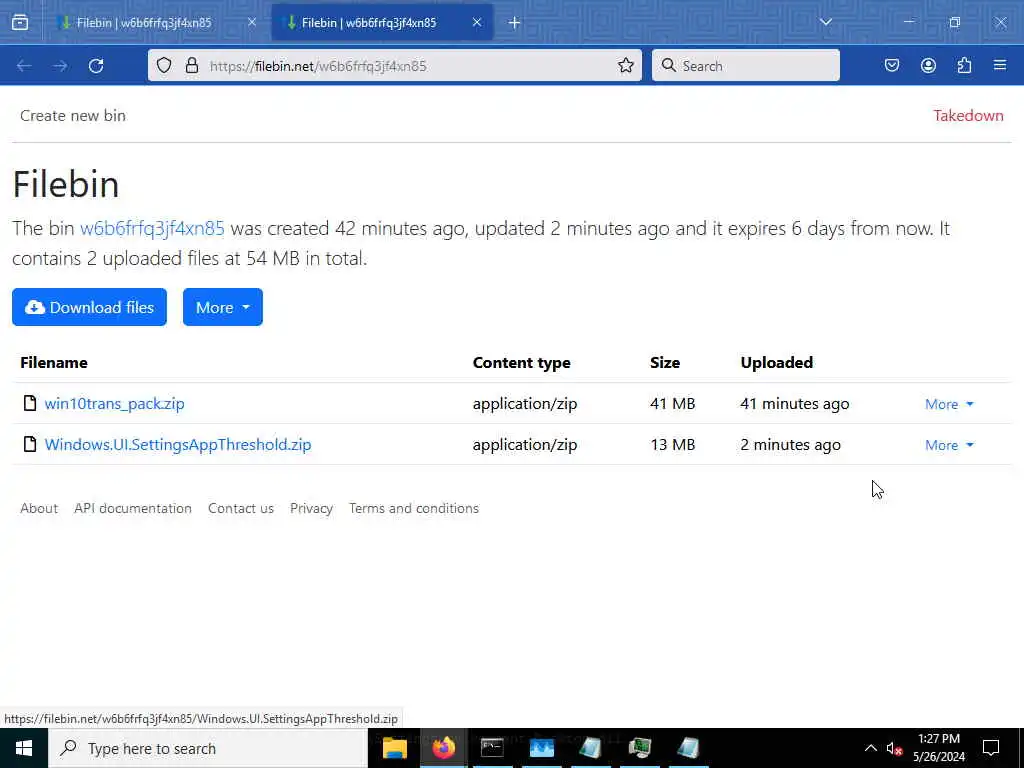Image resolution: width=1024 pixels, height=768 pixels.
Task: Expand More menu for win10trans_pack.zip row
Action: pos(949,404)
